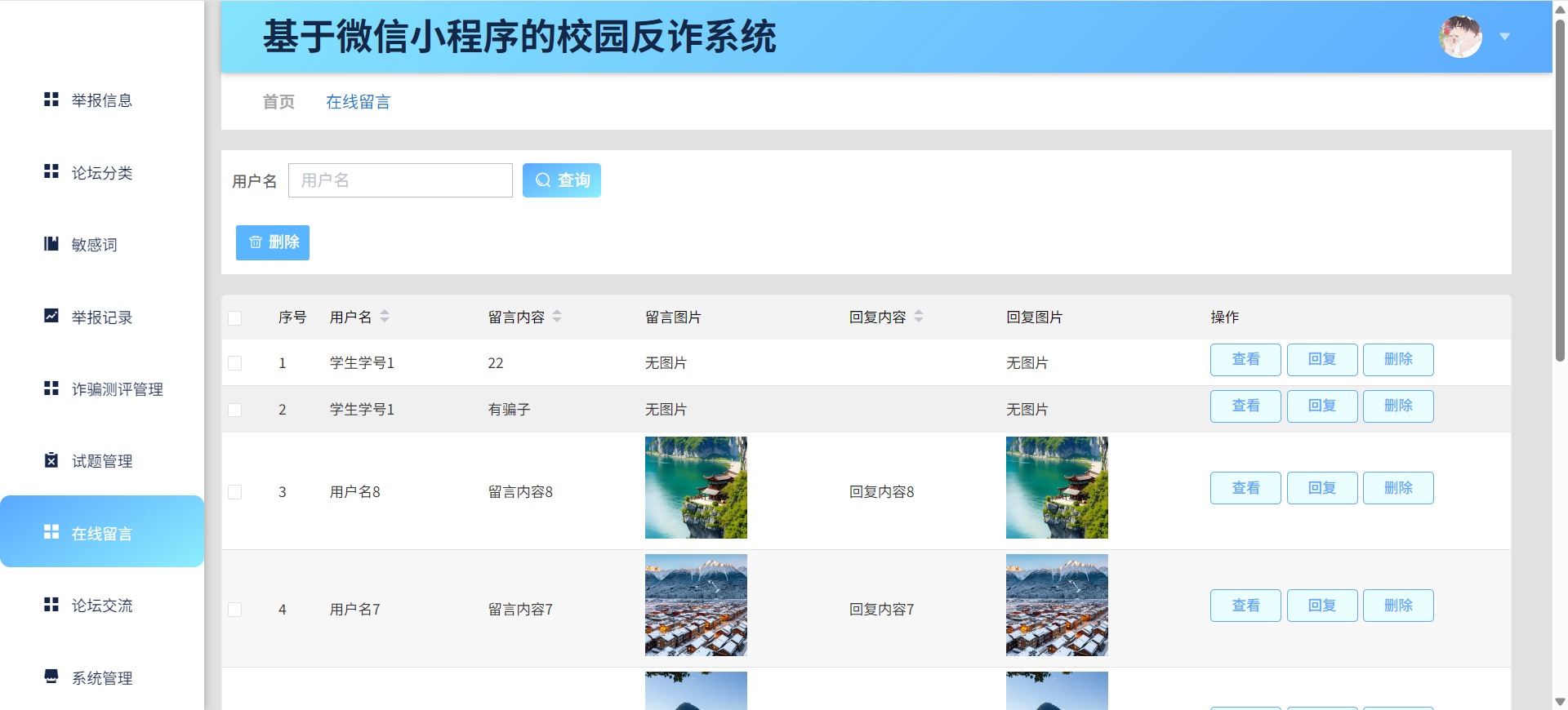Sort by the 留言内容 column arrows
Image resolution: width=1568 pixels, height=710 pixels.
click(557, 317)
